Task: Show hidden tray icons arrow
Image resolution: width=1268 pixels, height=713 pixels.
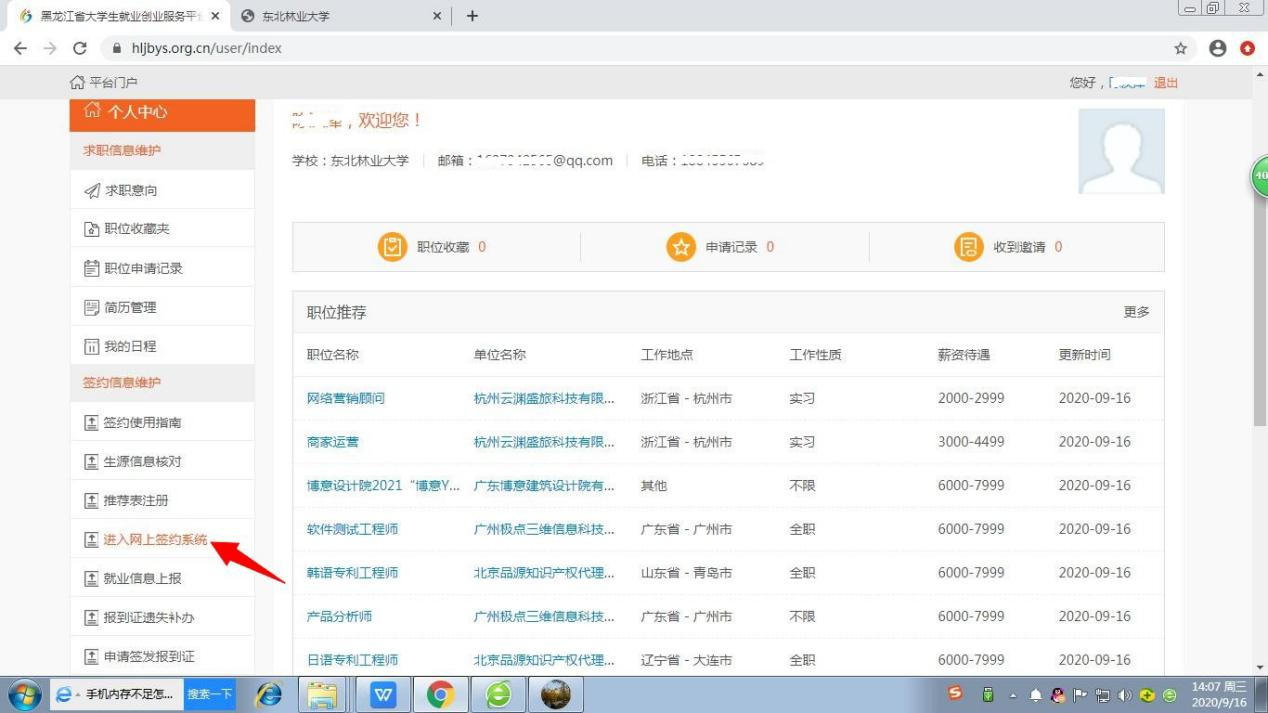Action: tap(1013, 695)
